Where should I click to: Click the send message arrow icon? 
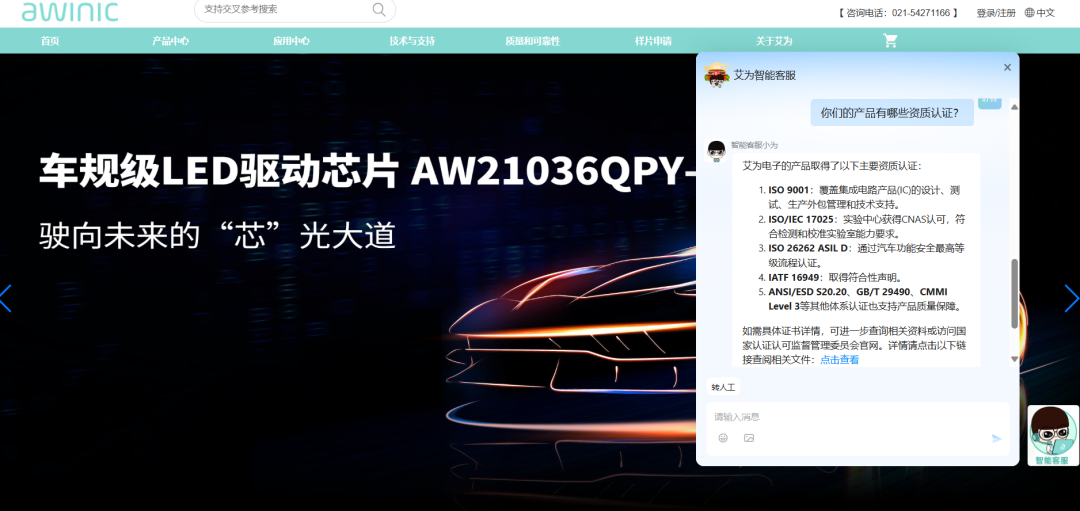point(996,438)
